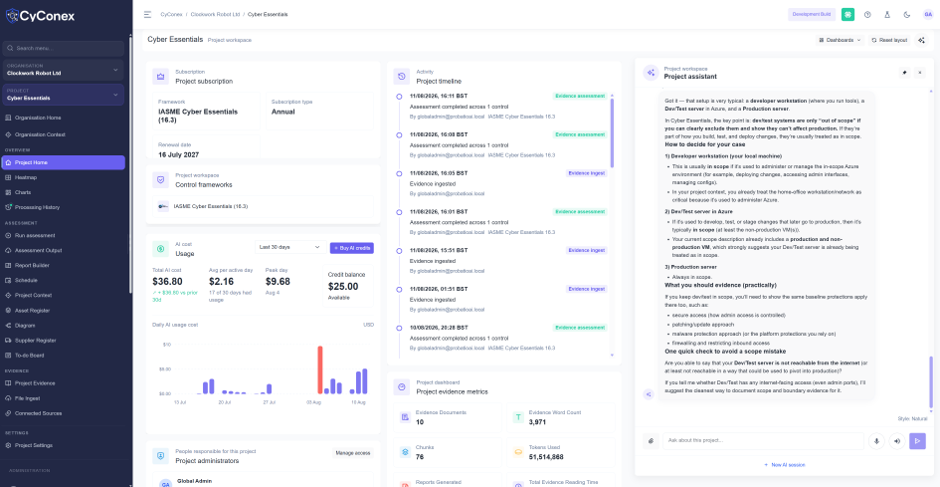Click the attachment icon beside the chat input
Screen dimensions: 940x487
coord(650,441)
